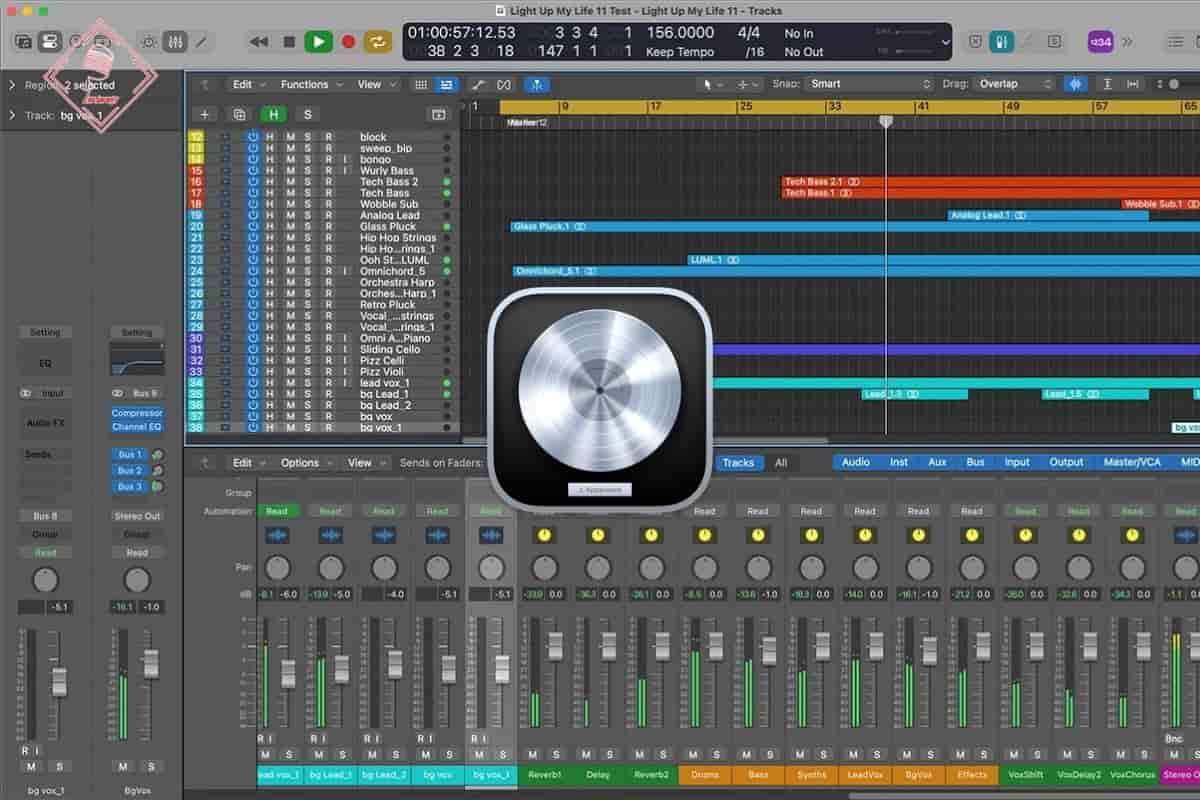Viewport: 1200px width, 800px height.
Task: Switch to the All tab in the Mixer
Action: [x=781, y=462]
